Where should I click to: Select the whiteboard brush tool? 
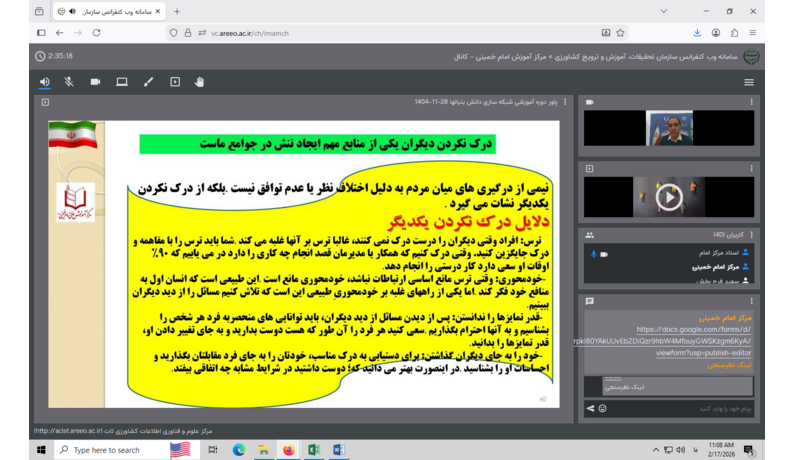click(x=148, y=82)
